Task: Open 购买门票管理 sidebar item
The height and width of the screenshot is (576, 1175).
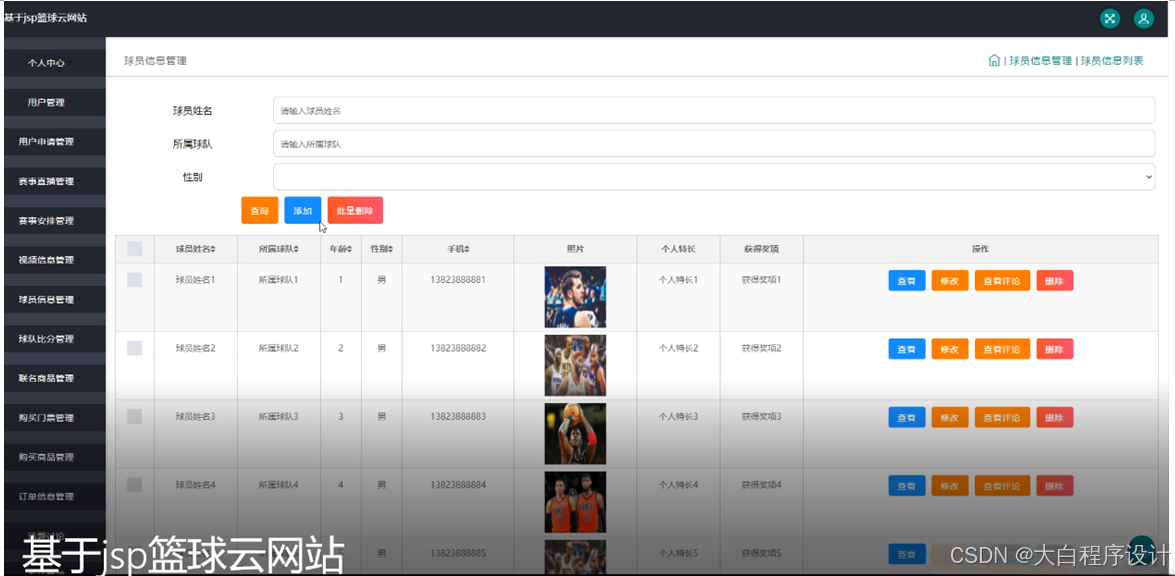Action: (55, 418)
